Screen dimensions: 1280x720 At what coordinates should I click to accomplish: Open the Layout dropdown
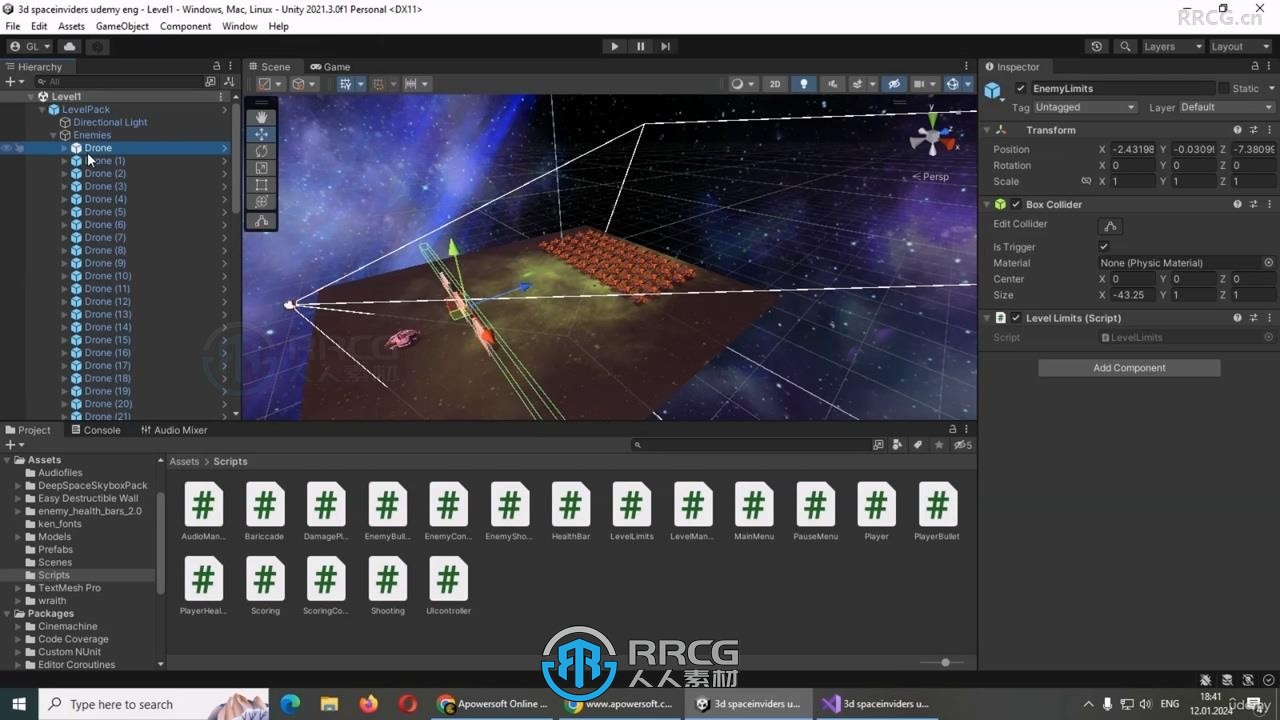pyautogui.click(x=1238, y=46)
